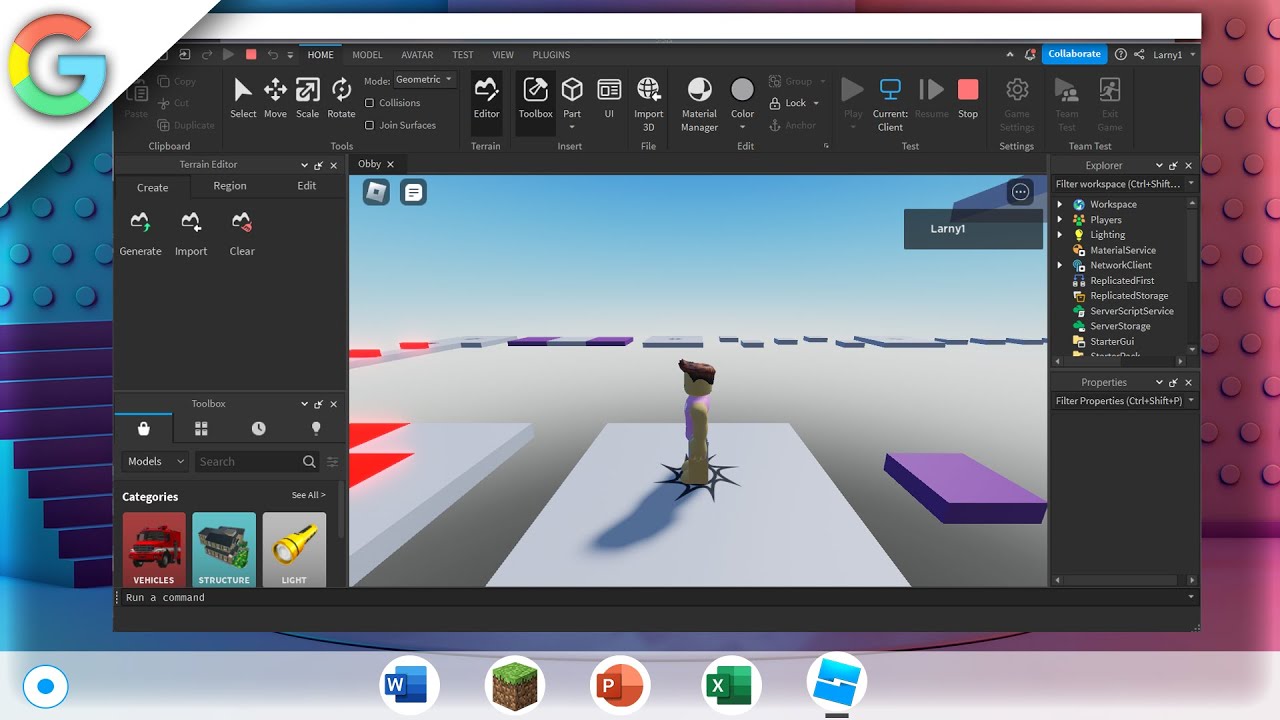
Task: Open the VIEW ribbon tab
Action: 503,55
